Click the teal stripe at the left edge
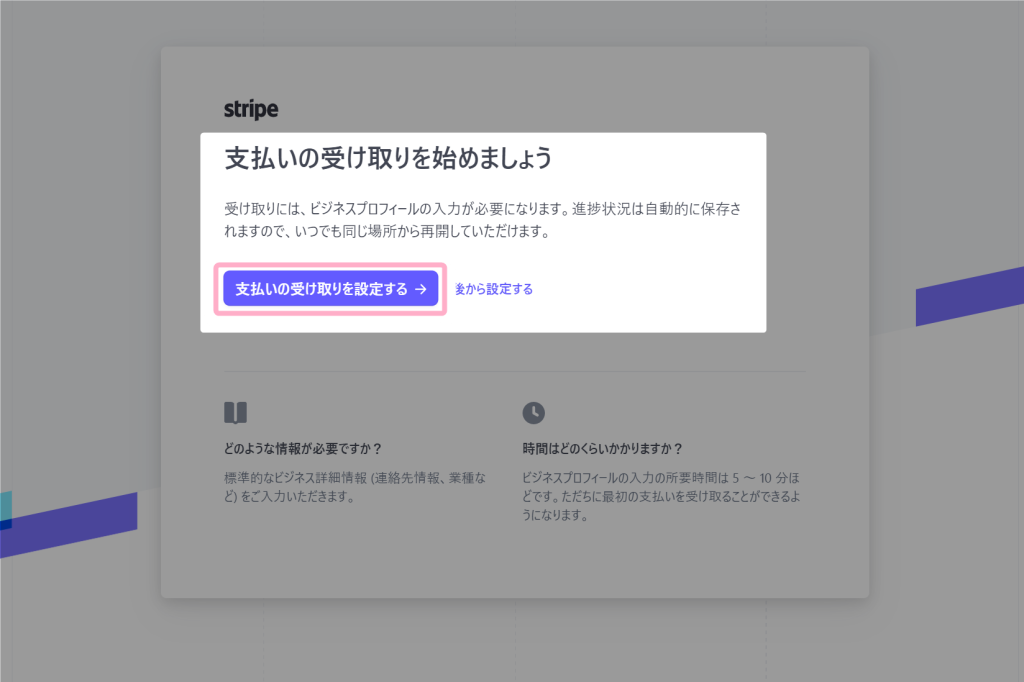This screenshot has height=682, width=1024. tap(5, 505)
